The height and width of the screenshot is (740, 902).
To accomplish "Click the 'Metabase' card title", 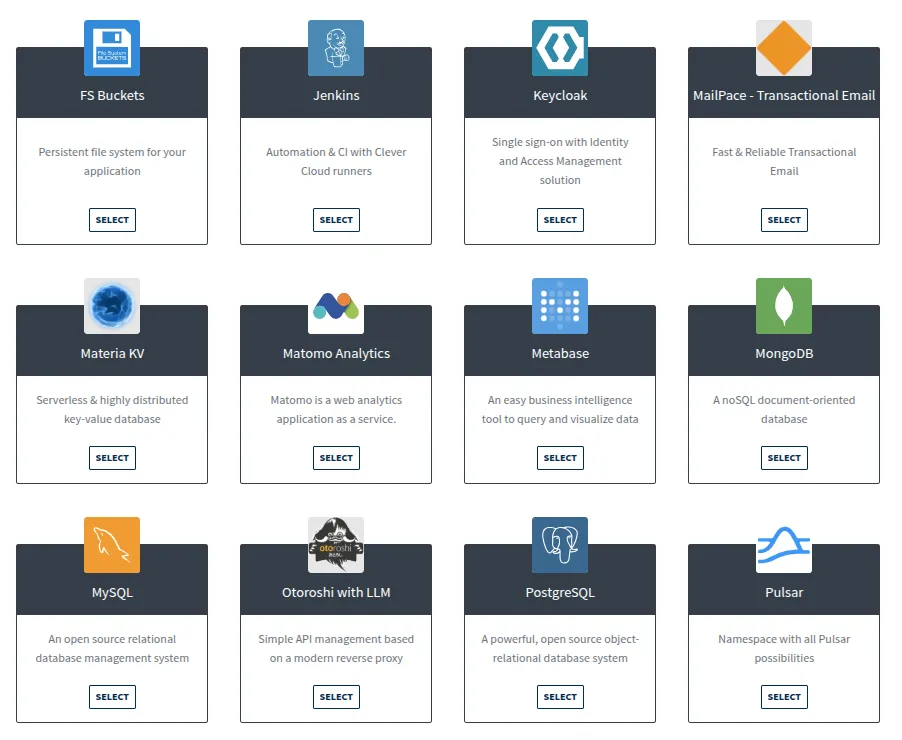I will [x=560, y=353].
